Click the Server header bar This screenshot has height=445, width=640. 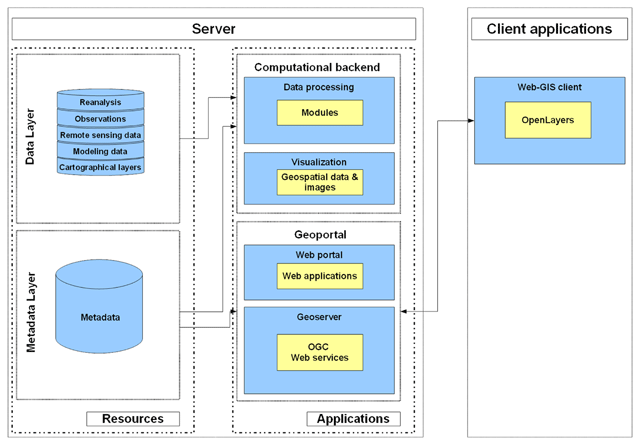tap(212, 28)
